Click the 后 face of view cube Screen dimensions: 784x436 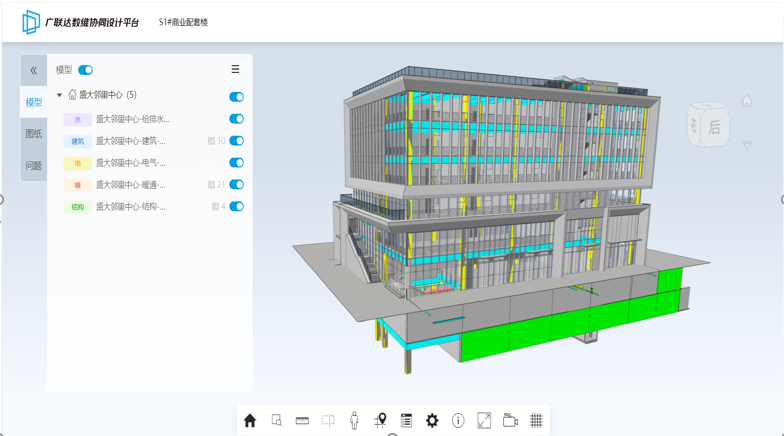tap(714, 127)
